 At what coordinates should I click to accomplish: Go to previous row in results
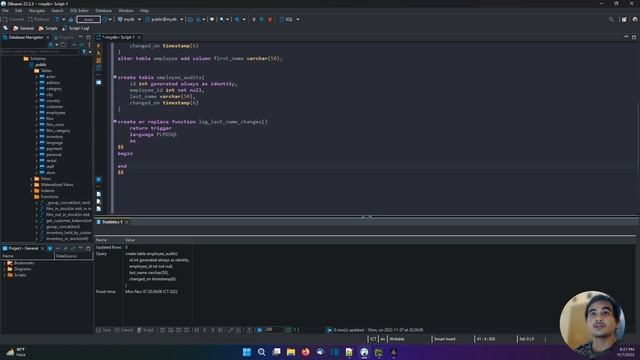pyautogui.click(x=204, y=330)
